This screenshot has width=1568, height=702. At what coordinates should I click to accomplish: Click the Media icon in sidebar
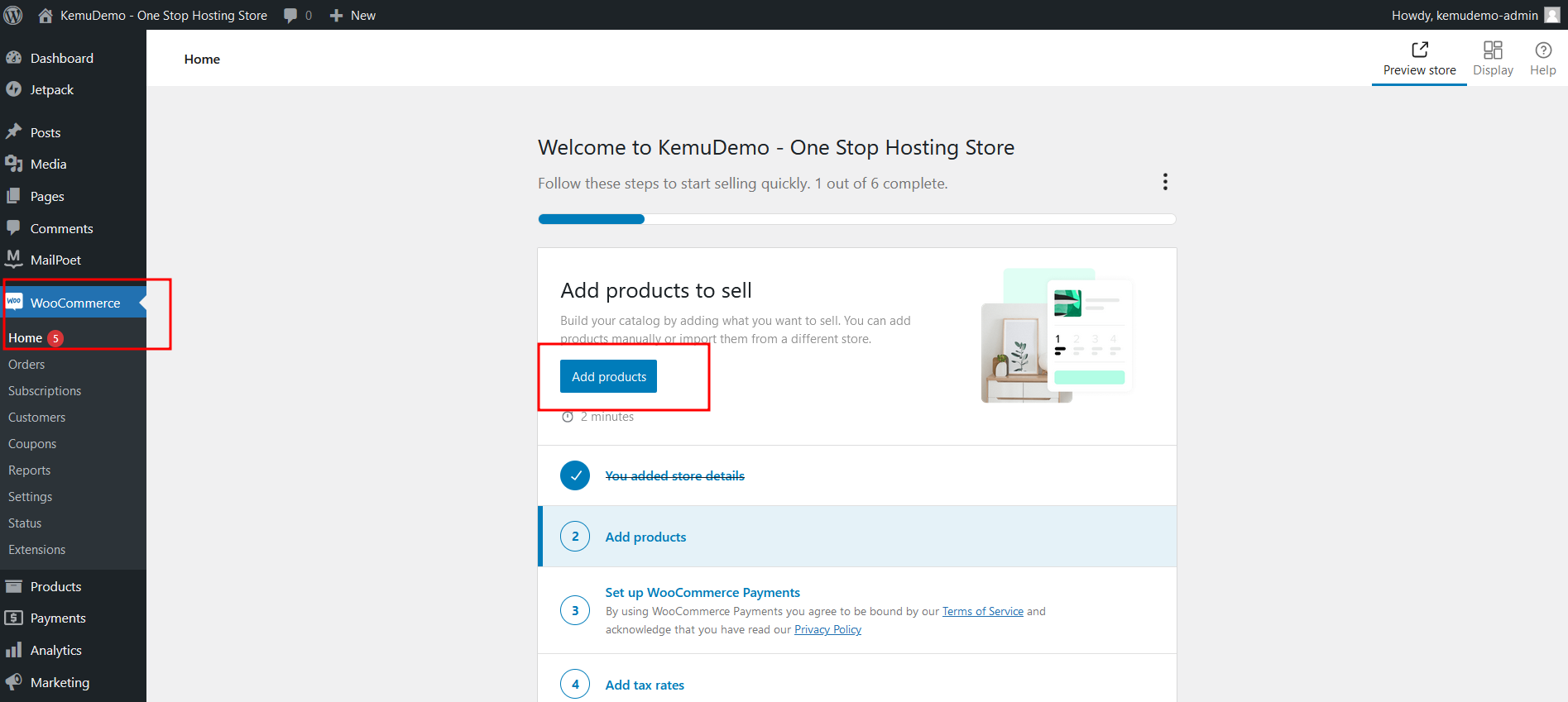pyautogui.click(x=14, y=164)
